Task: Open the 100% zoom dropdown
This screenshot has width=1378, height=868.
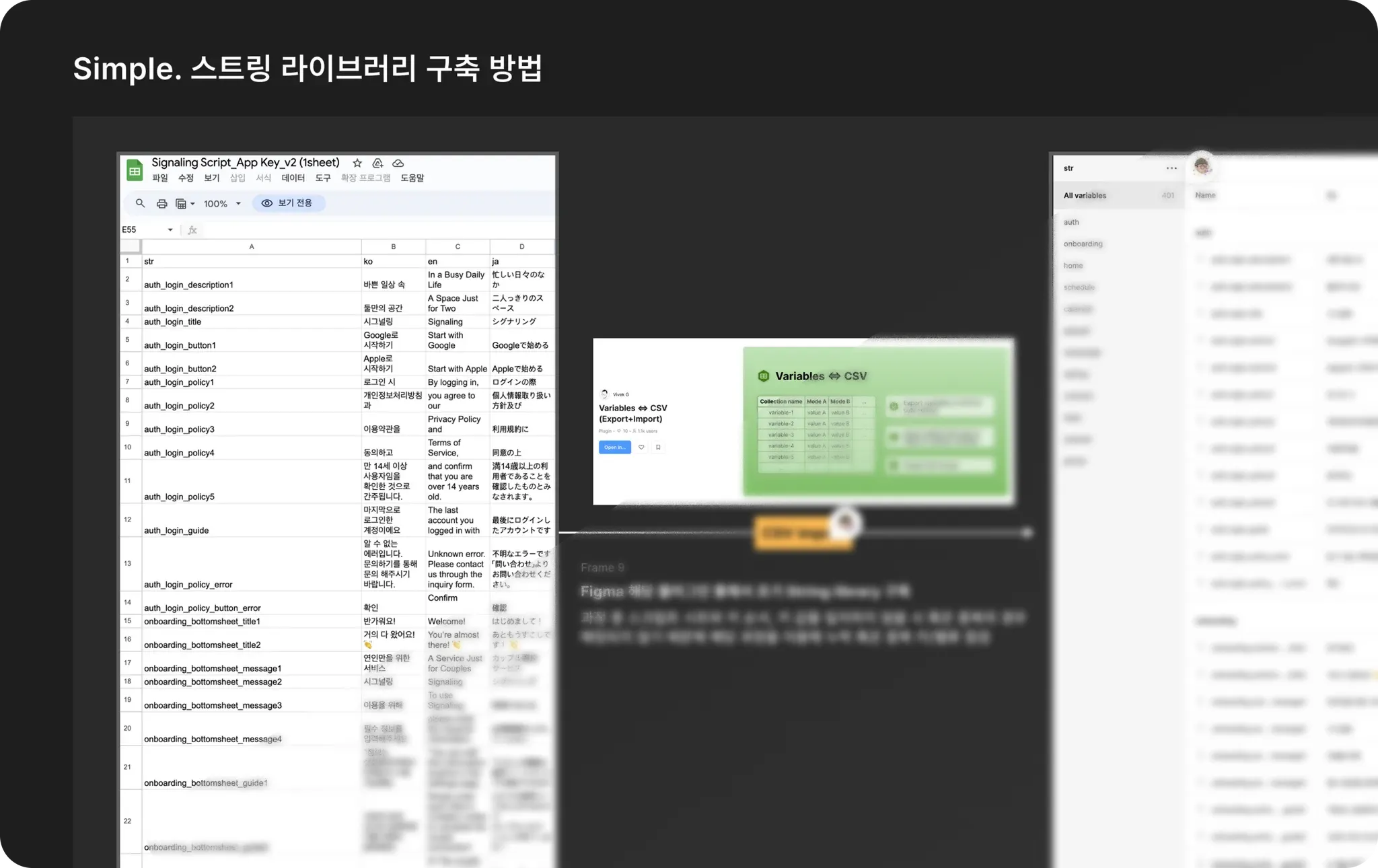Action: pos(223,203)
